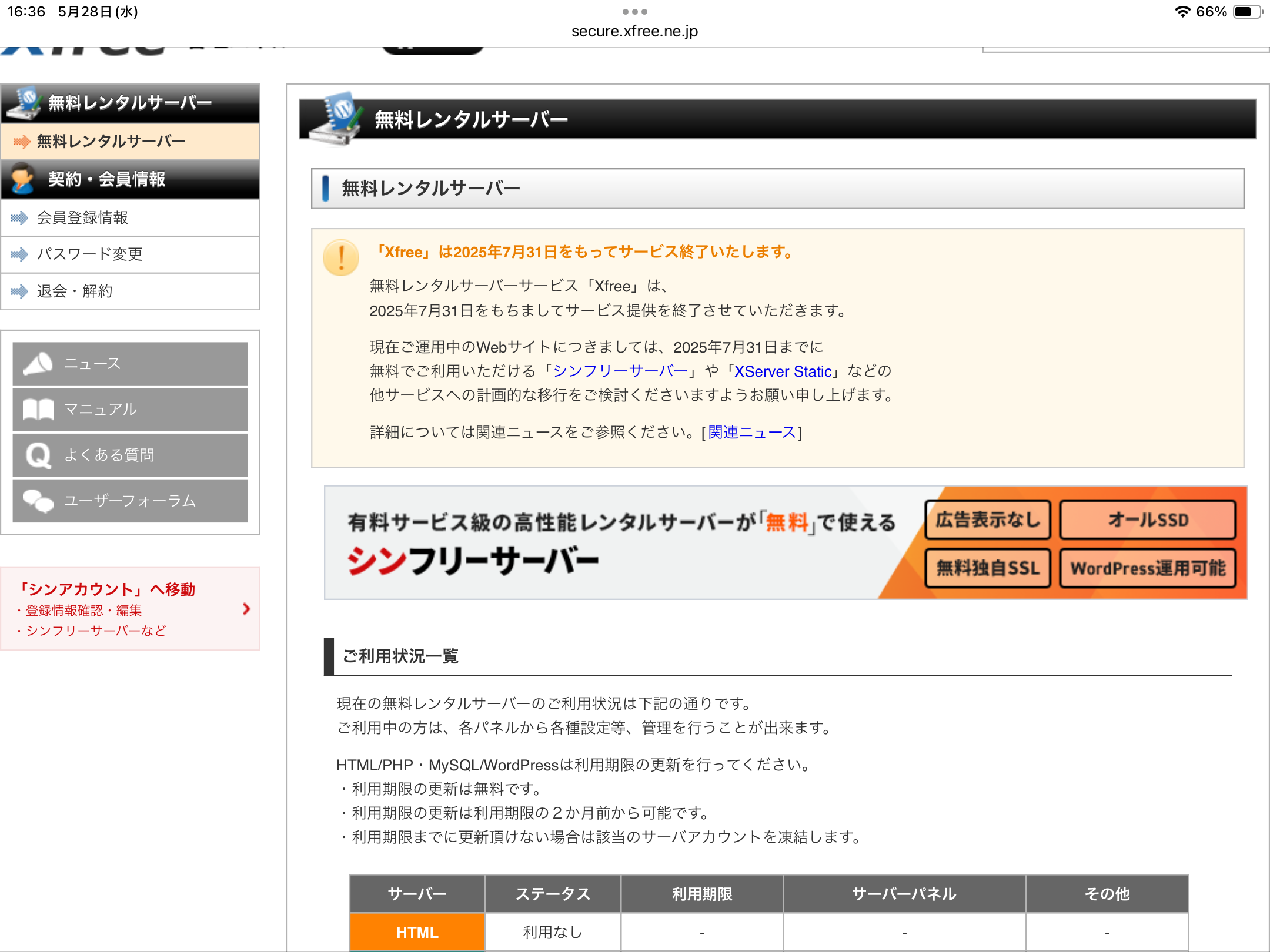This screenshot has width=1270, height=952.
Task: Follow the シンフリーサーバー link
Action: (620, 371)
